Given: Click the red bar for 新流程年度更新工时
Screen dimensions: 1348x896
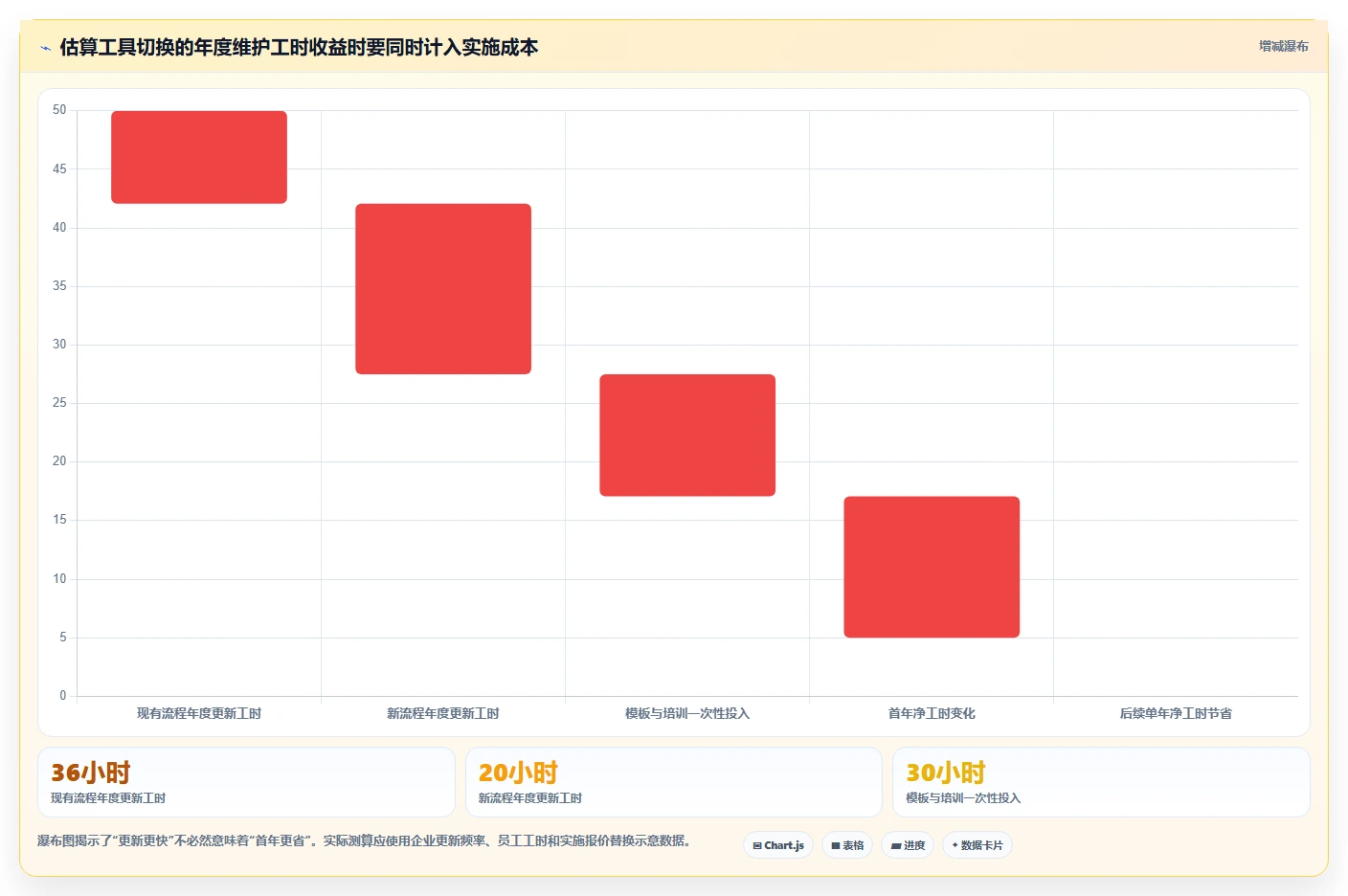Looking at the screenshot, I should click(443, 289).
